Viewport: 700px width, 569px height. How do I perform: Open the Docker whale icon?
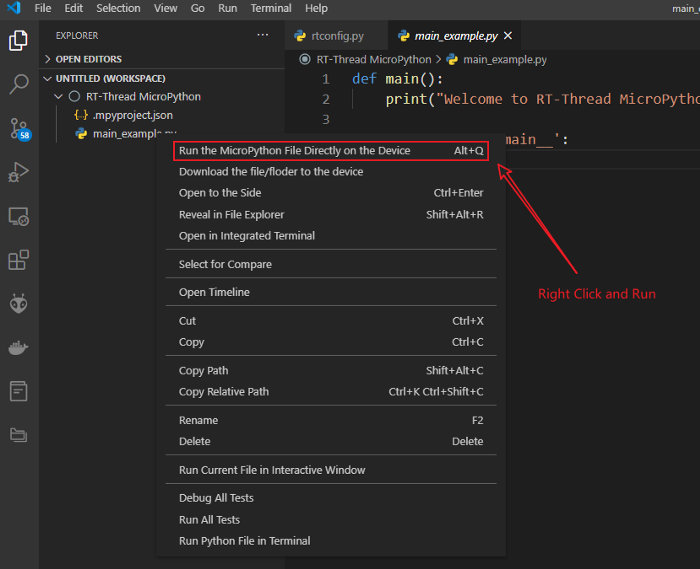click(18, 348)
